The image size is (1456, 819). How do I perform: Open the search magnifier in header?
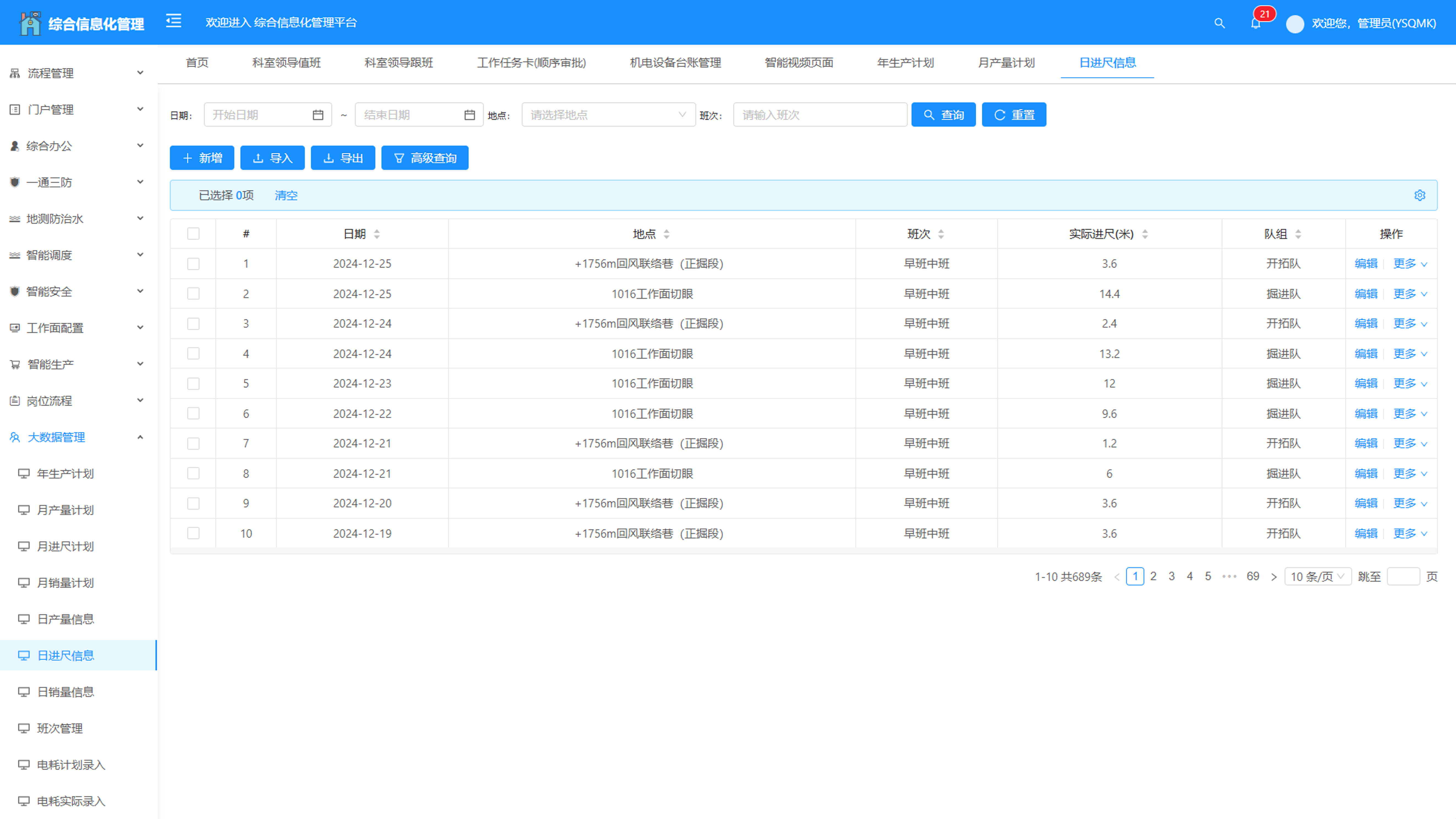(1219, 23)
